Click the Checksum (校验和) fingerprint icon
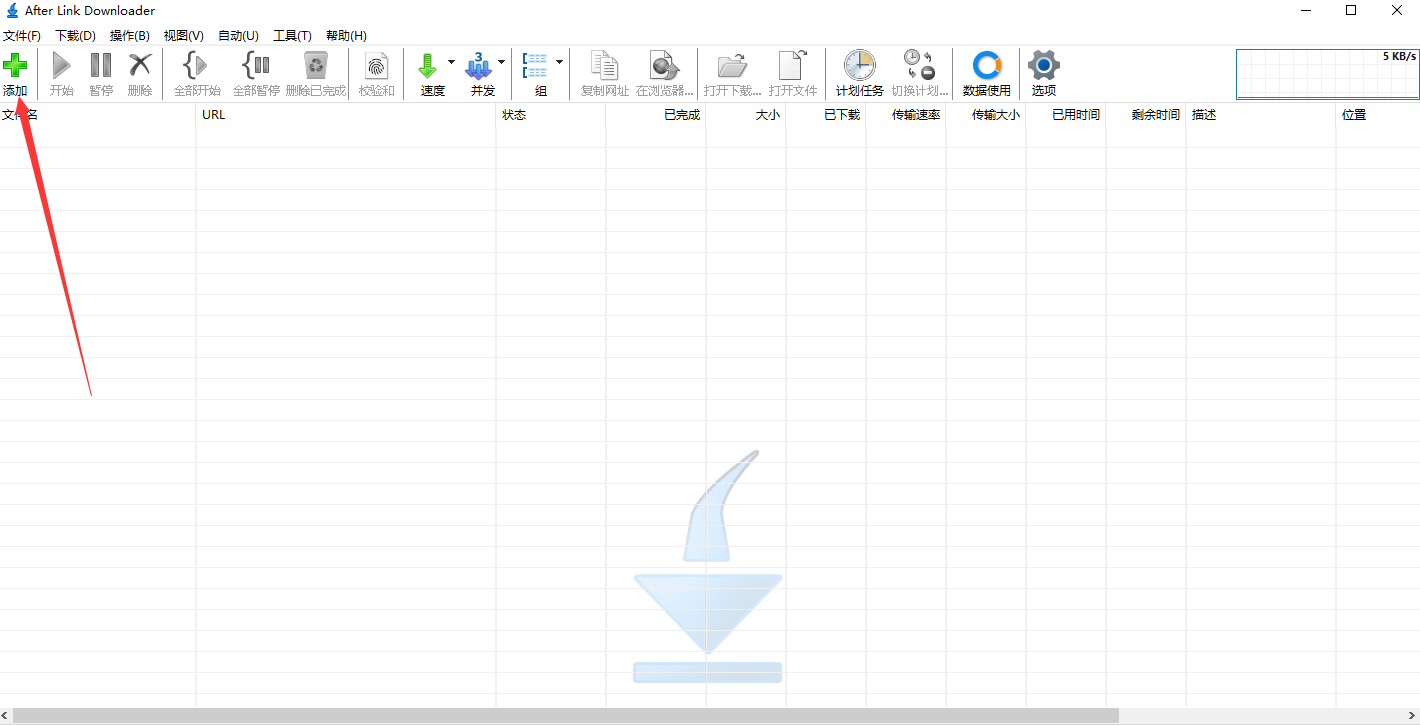Screen dimensions: 1420x725 click(377, 66)
